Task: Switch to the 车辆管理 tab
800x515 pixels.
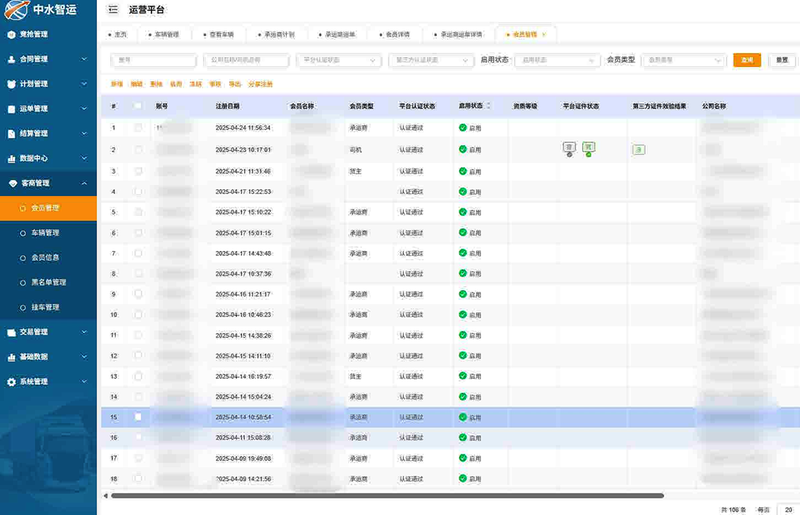Action: click(x=166, y=34)
